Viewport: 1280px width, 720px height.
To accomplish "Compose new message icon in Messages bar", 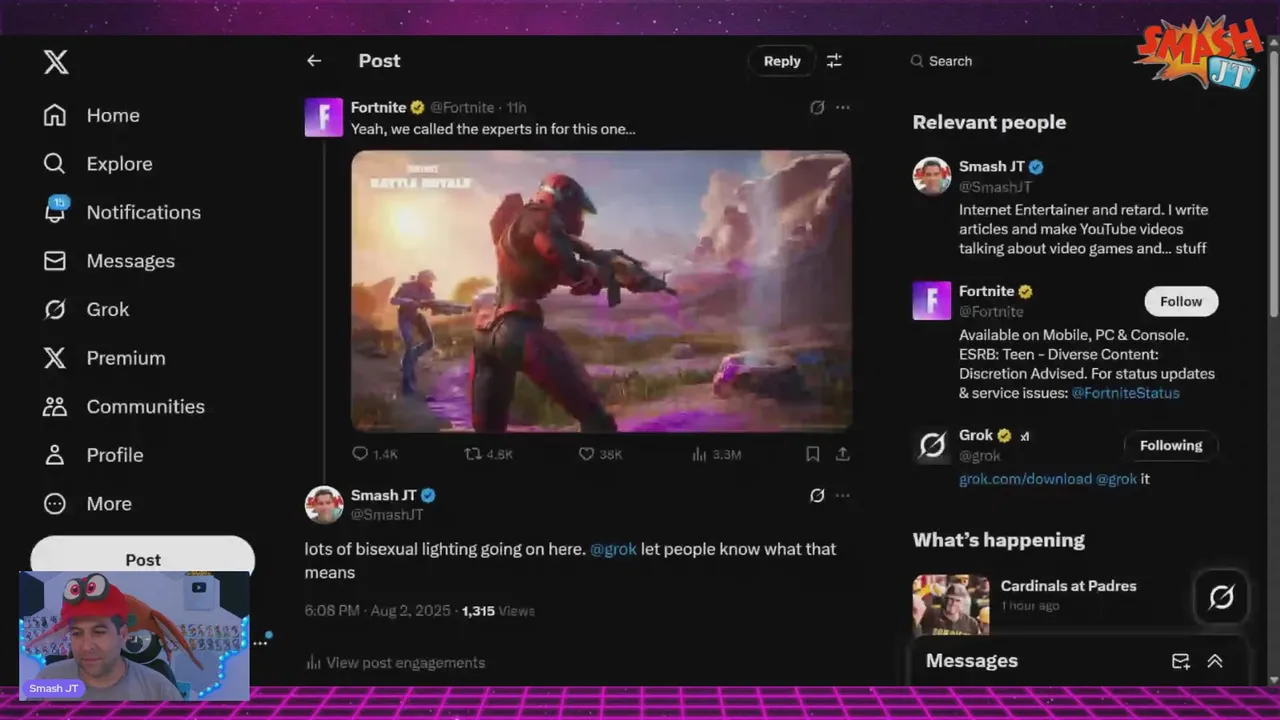I will coord(1181,661).
